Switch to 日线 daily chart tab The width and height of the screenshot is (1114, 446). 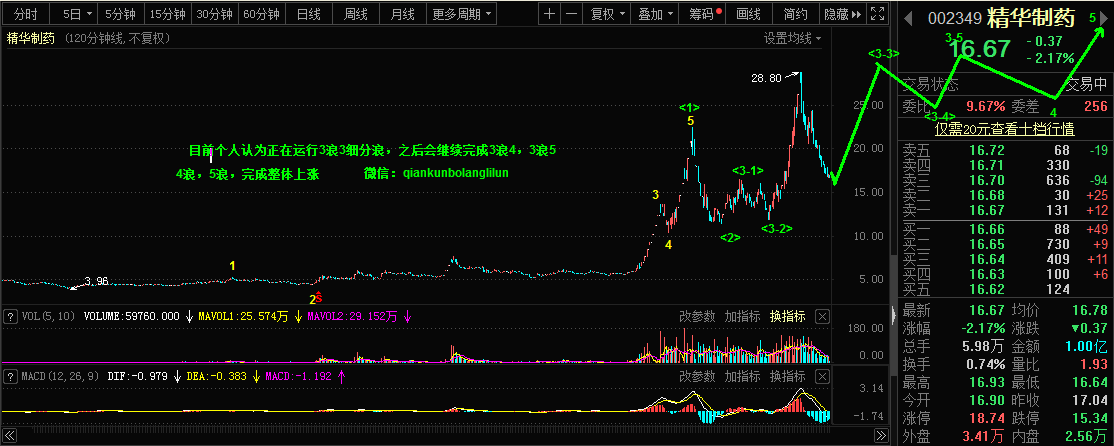(x=310, y=15)
